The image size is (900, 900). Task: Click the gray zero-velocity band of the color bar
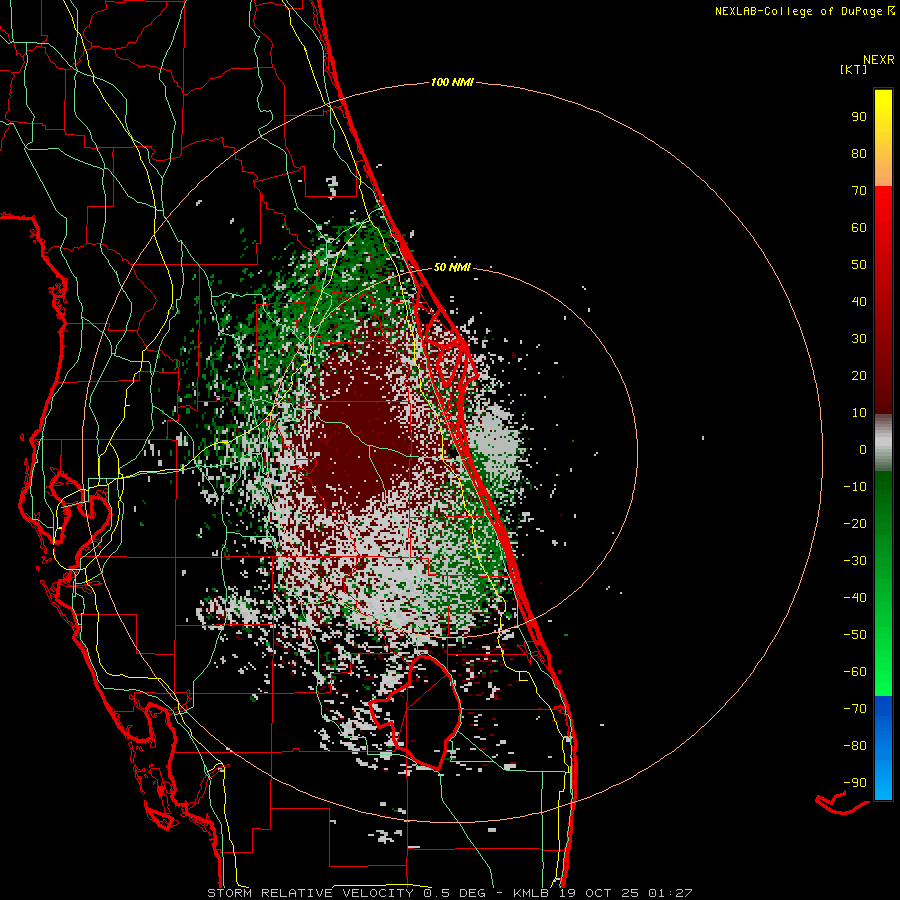[x=883, y=443]
